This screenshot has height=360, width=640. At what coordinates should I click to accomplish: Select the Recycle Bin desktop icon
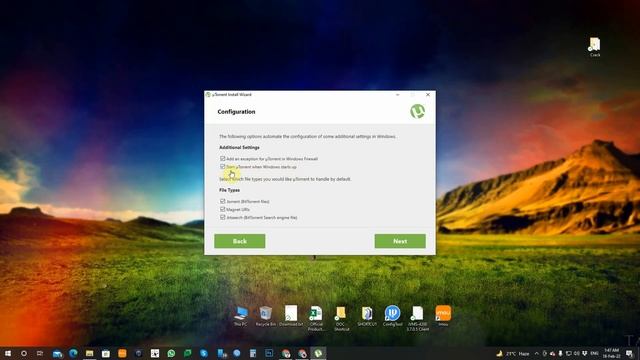(x=266, y=316)
